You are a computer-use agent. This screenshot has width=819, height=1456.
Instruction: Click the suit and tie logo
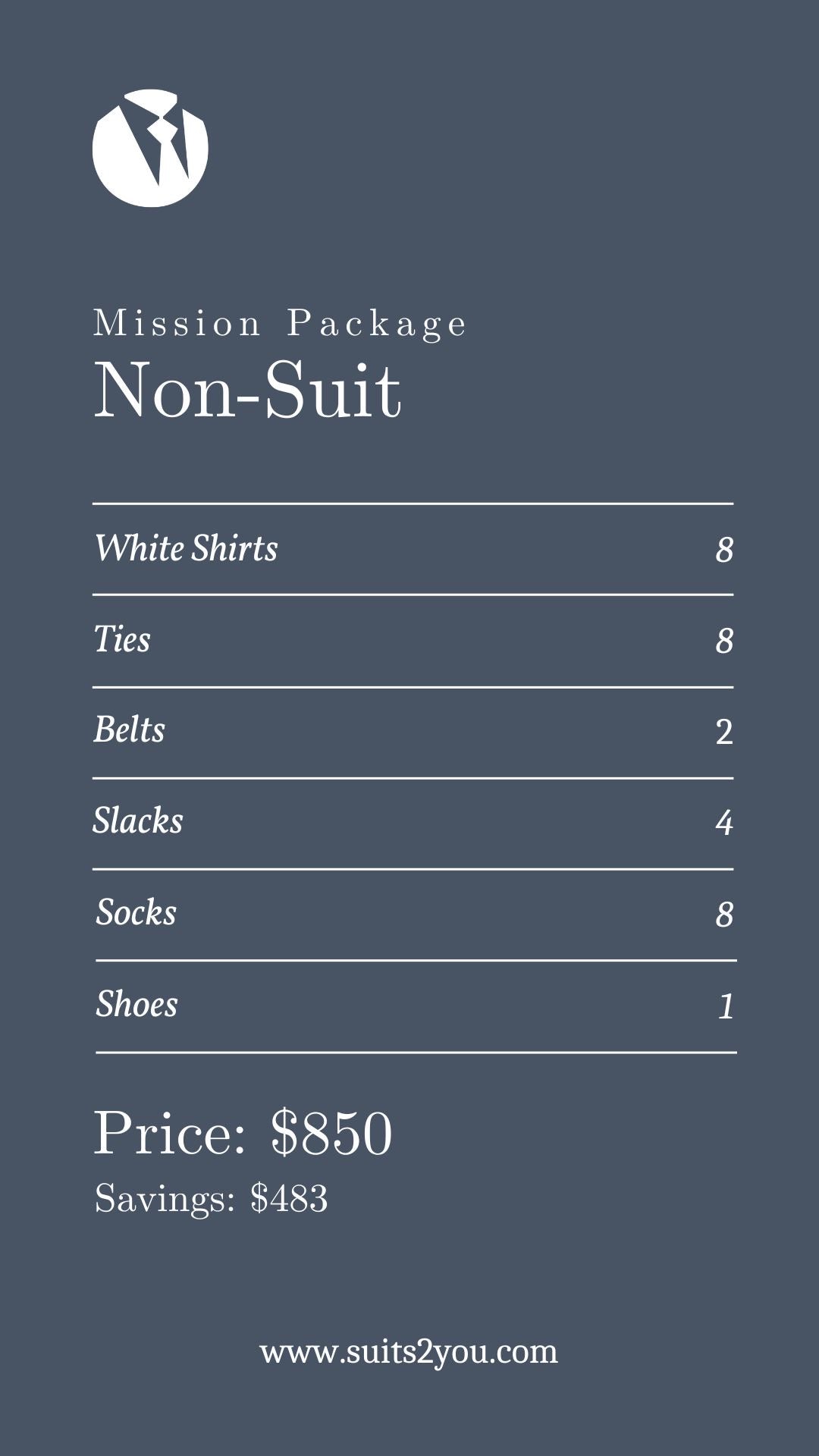pyautogui.click(x=150, y=148)
